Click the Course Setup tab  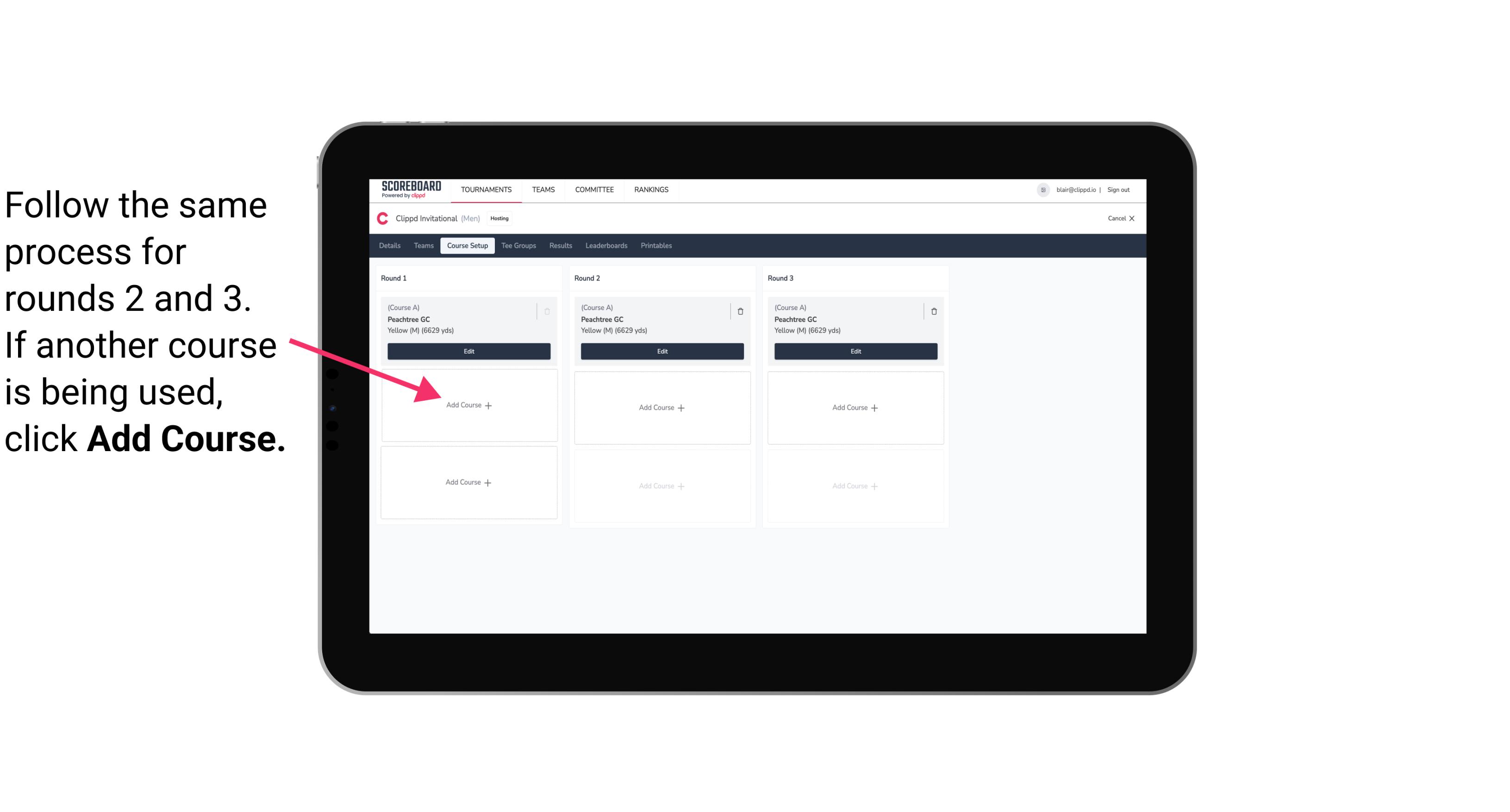click(467, 246)
